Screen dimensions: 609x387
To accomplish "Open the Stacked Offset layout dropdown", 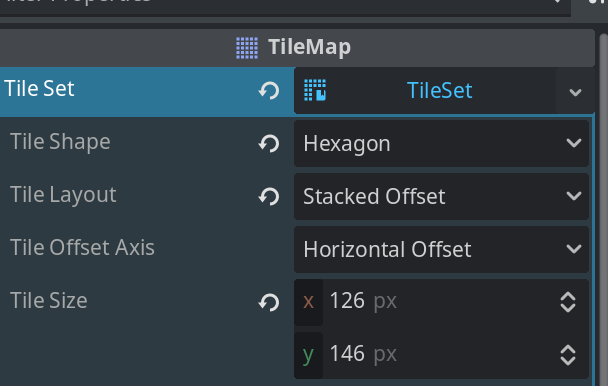I will [442, 196].
